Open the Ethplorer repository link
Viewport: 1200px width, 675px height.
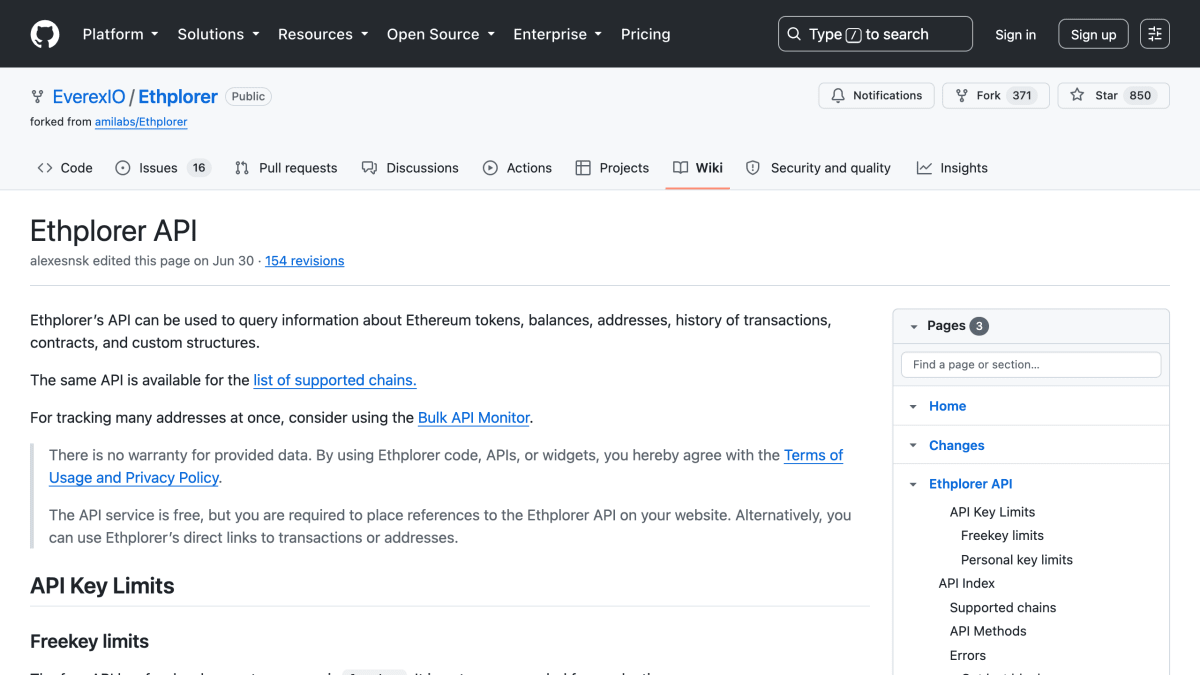click(178, 97)
